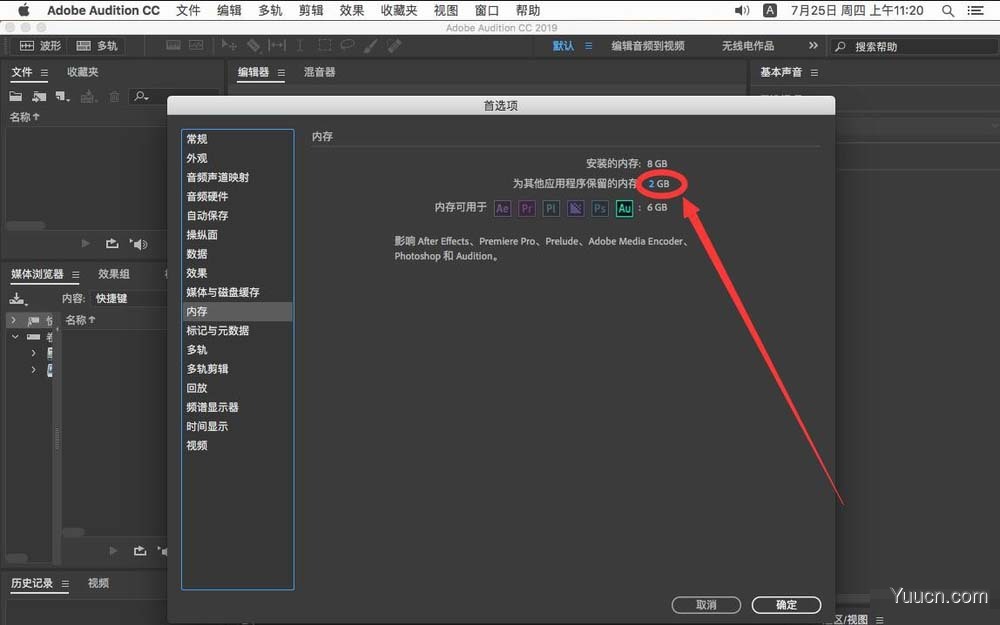Switch to Waveform editor view
Viewport: 1000px width, 625px height.
pyautogui.click(x=42, y=45)
